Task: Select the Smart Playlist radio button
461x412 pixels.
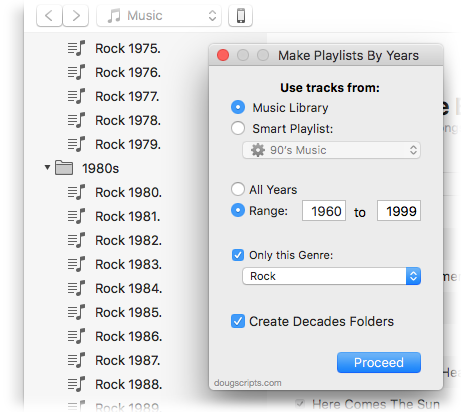Action: click(238, 128)
